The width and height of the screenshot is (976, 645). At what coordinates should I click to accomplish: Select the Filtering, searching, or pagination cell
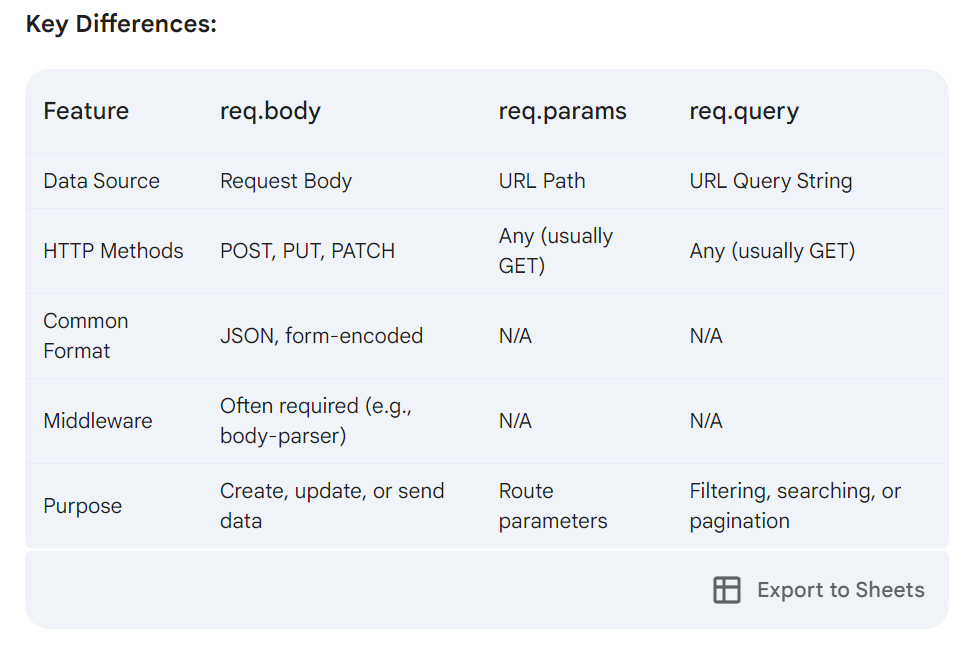[795, 506]
